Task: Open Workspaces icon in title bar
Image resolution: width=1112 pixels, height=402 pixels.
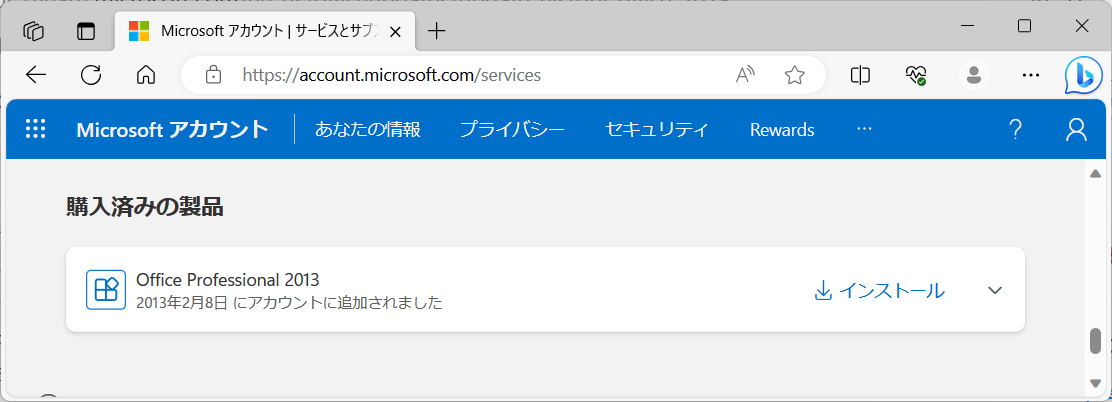Action: [33, 30]
